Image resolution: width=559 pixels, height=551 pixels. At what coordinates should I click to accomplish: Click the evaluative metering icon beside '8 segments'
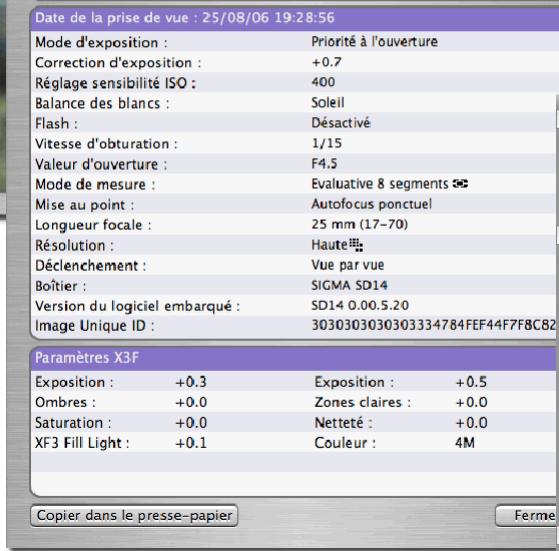point(460,184)
